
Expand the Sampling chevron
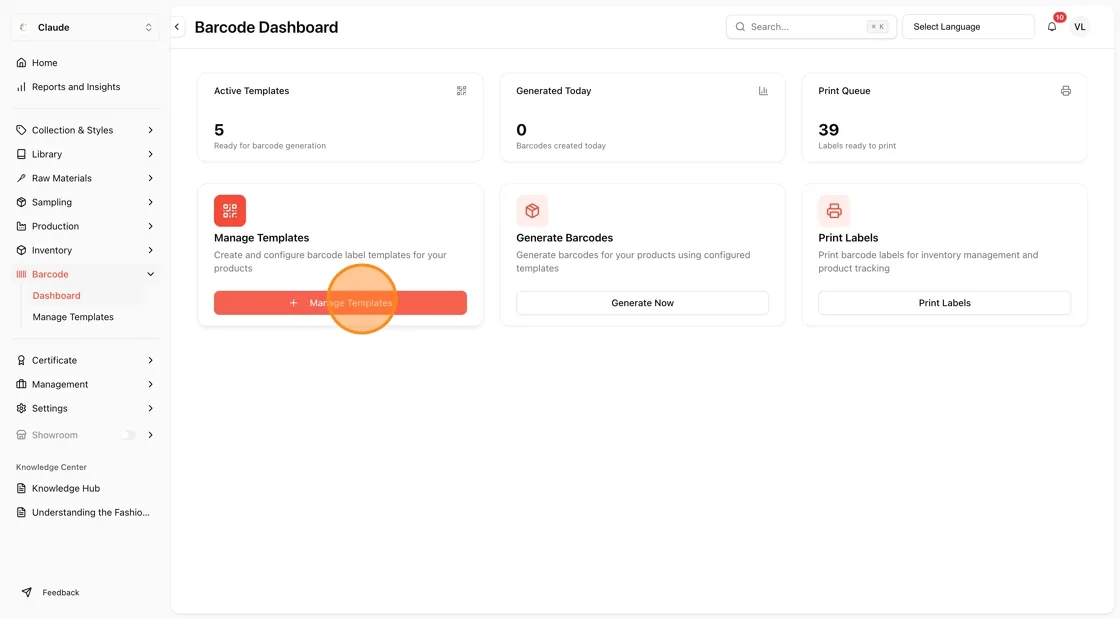tap(151, 202)
